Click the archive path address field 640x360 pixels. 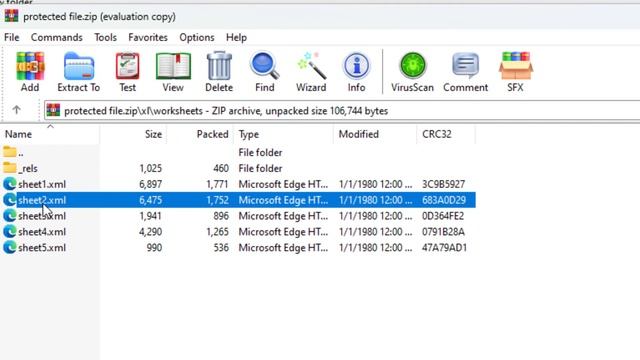click(342, 111)
